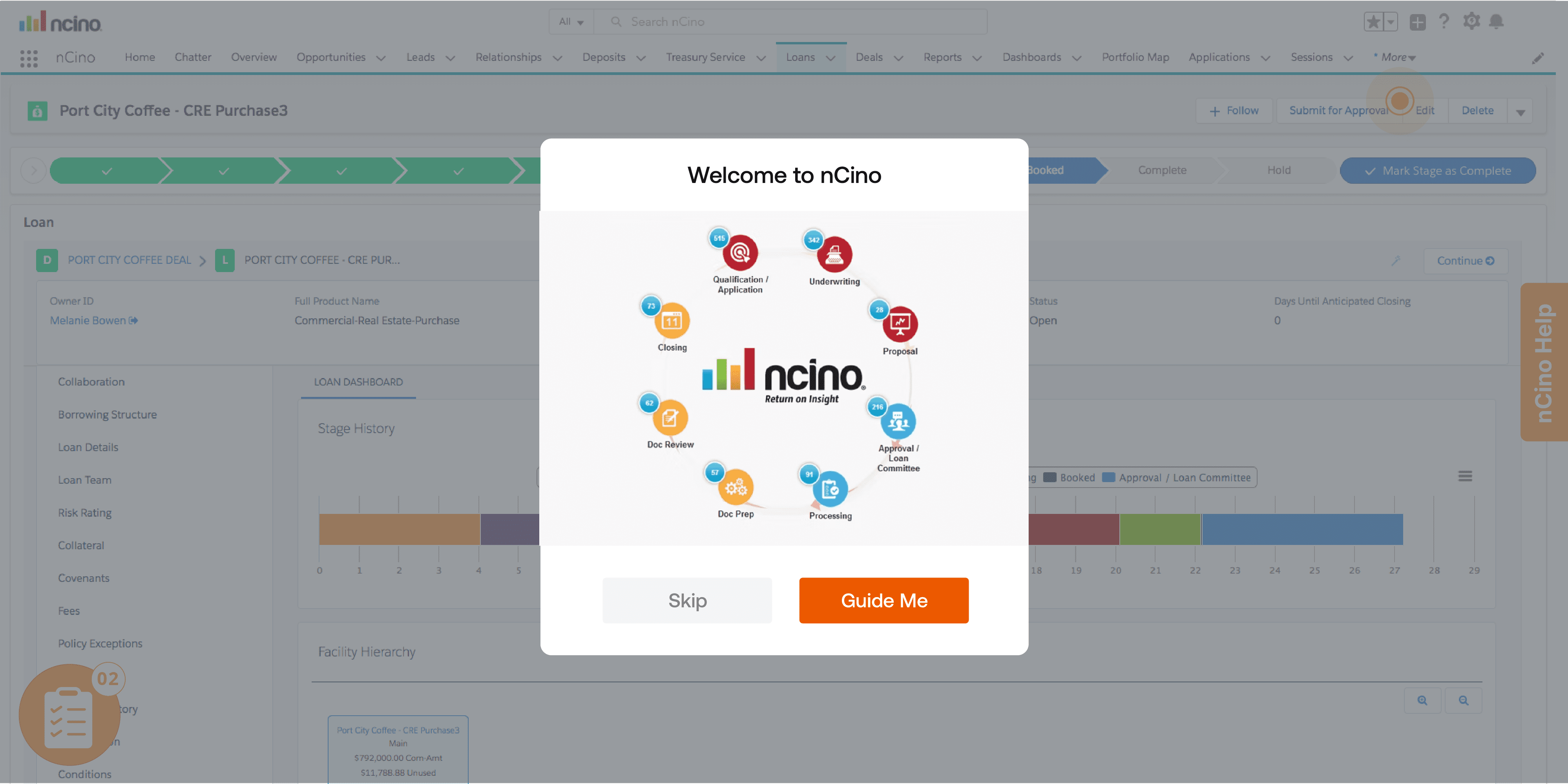Click Mark Stage as Complete

click(1437, 171)
